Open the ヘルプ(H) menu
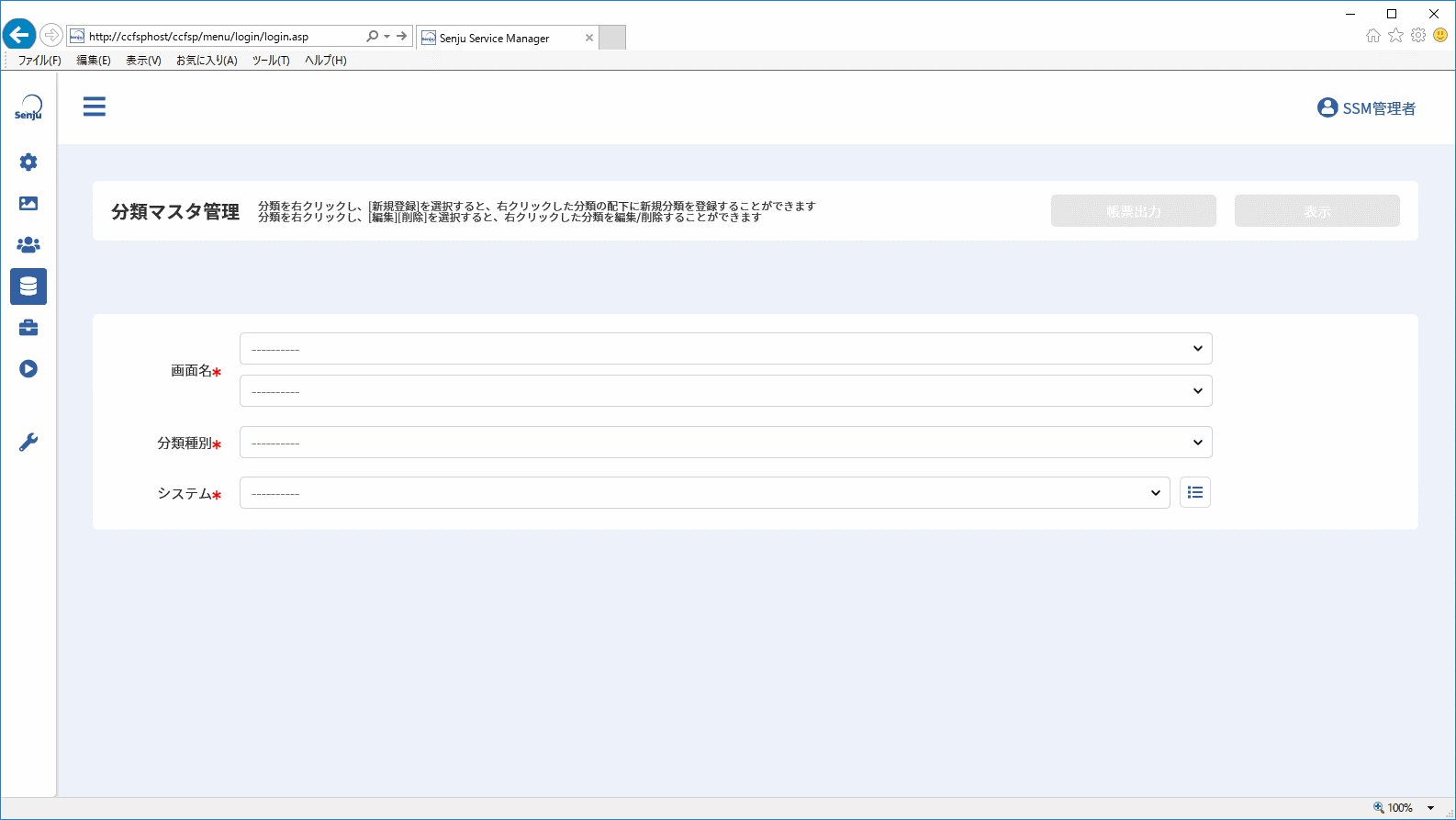This screenshot has width=1456, height=820. (x=326, y=61)
